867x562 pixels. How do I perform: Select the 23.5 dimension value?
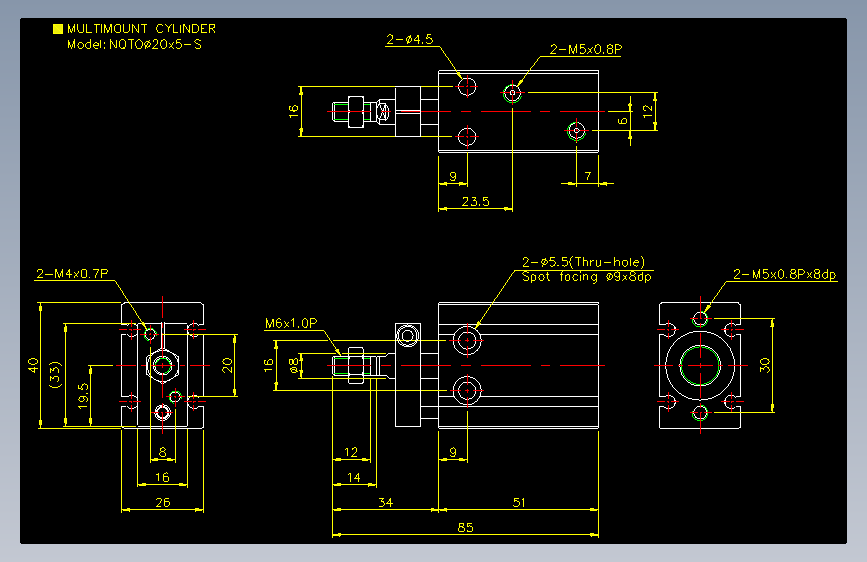[x=476, y=201]
